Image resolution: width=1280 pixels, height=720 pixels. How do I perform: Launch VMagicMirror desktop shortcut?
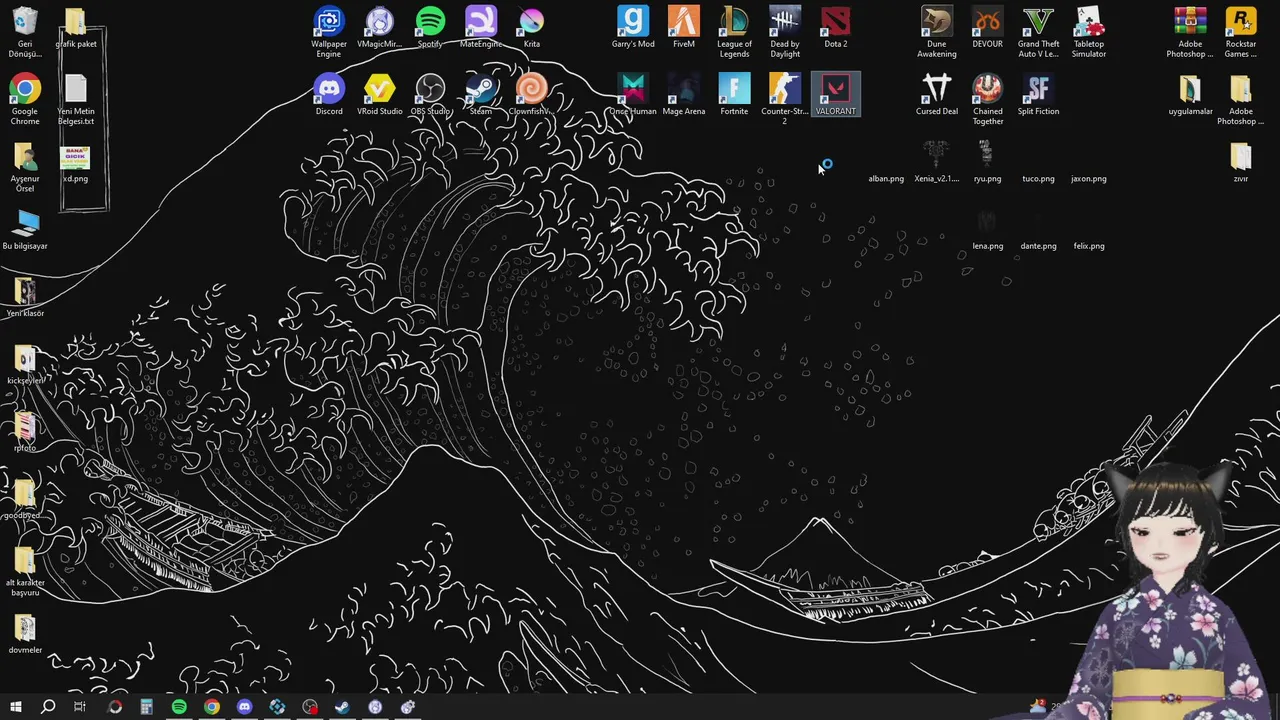pyautogui.click(x=380, y=27)
